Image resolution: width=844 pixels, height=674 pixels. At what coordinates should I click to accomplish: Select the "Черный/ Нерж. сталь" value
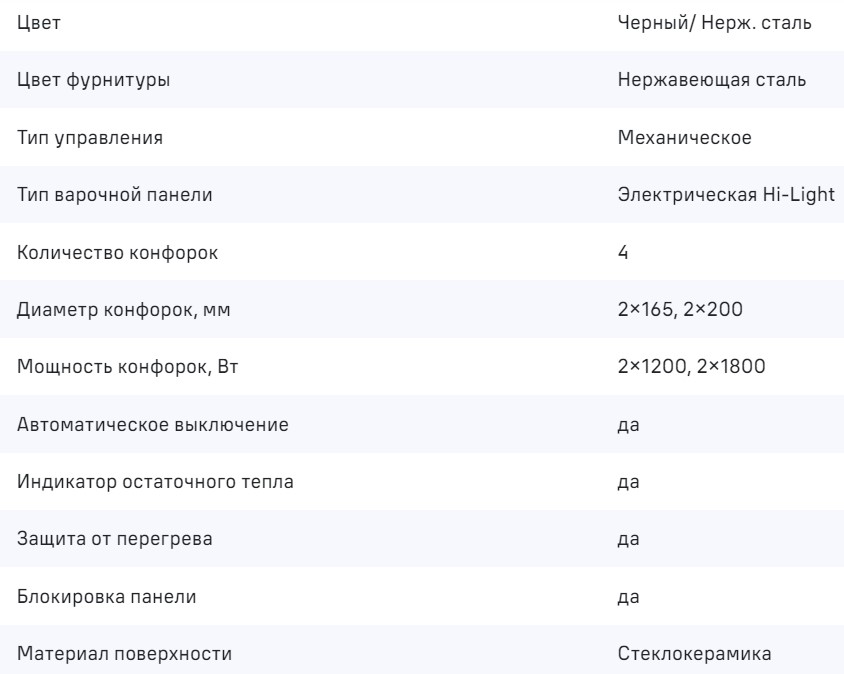[x=713, y=23]
